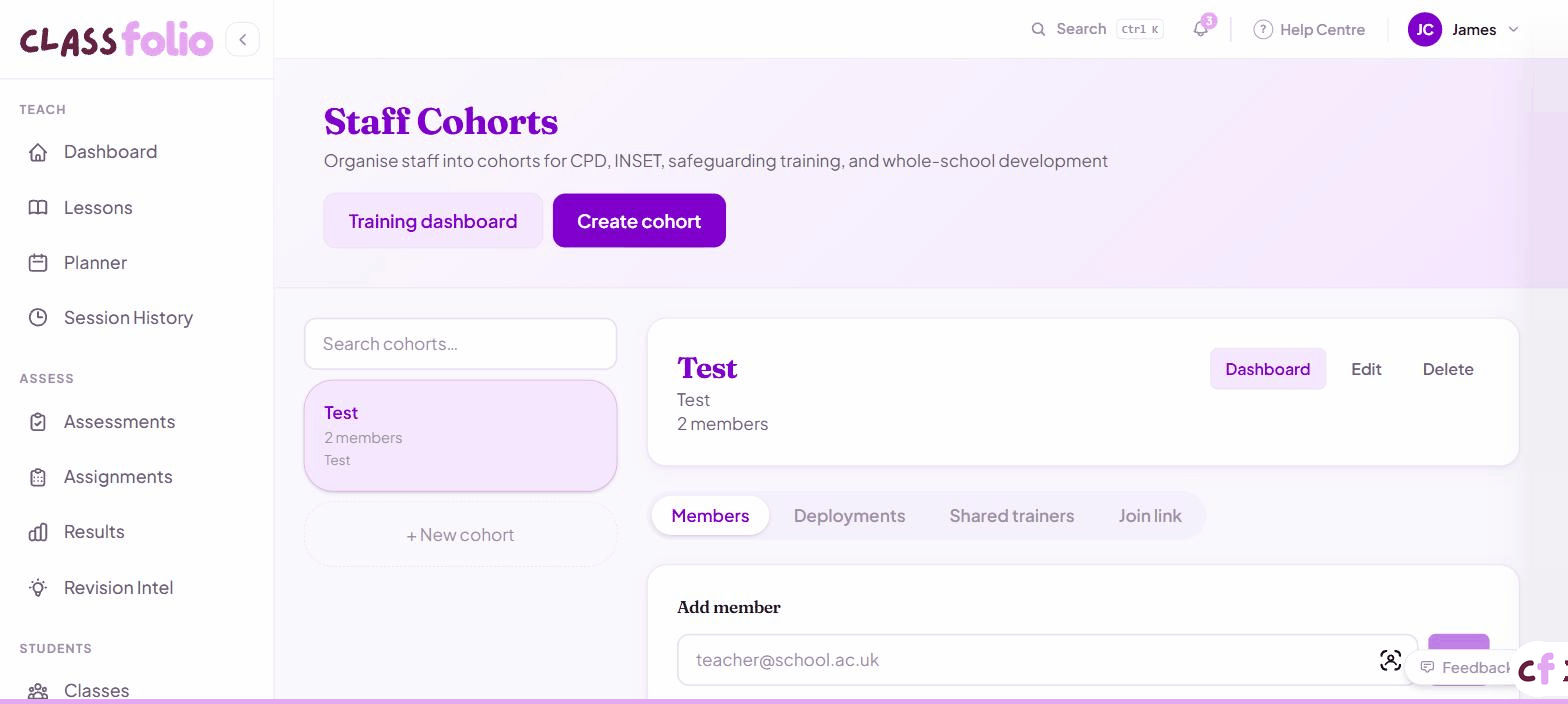Click the Assessments clipboard icon
This screenshot has width=1568, height=704.
tap(38, 422)
